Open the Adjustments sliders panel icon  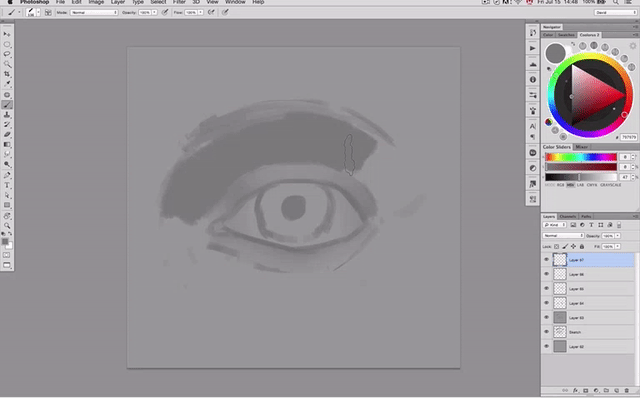(x=532, y=95)
